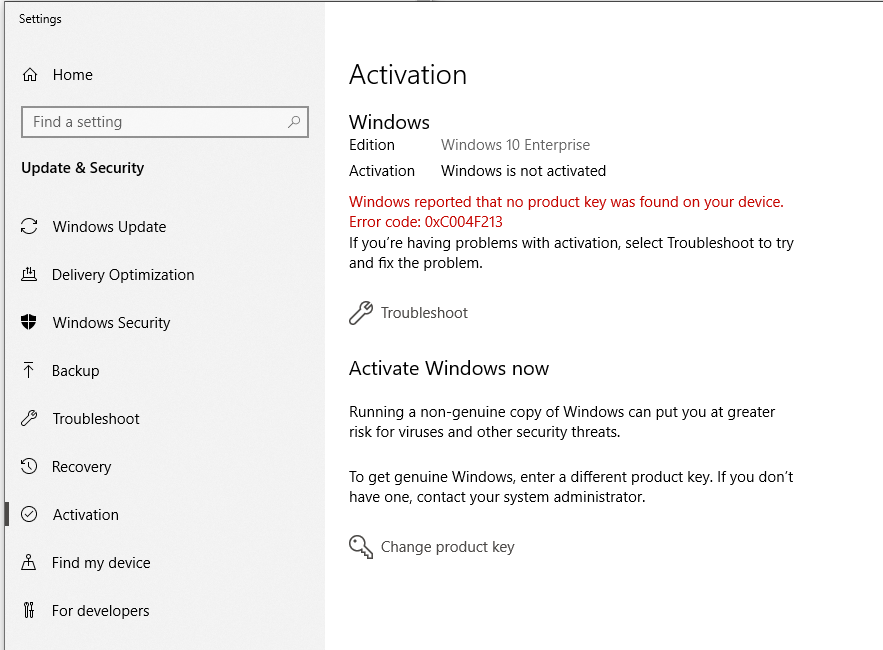The image size is (883, 650).
Task: Click the Windows 10 Enterprise edition text
Action: pos(515,145)
